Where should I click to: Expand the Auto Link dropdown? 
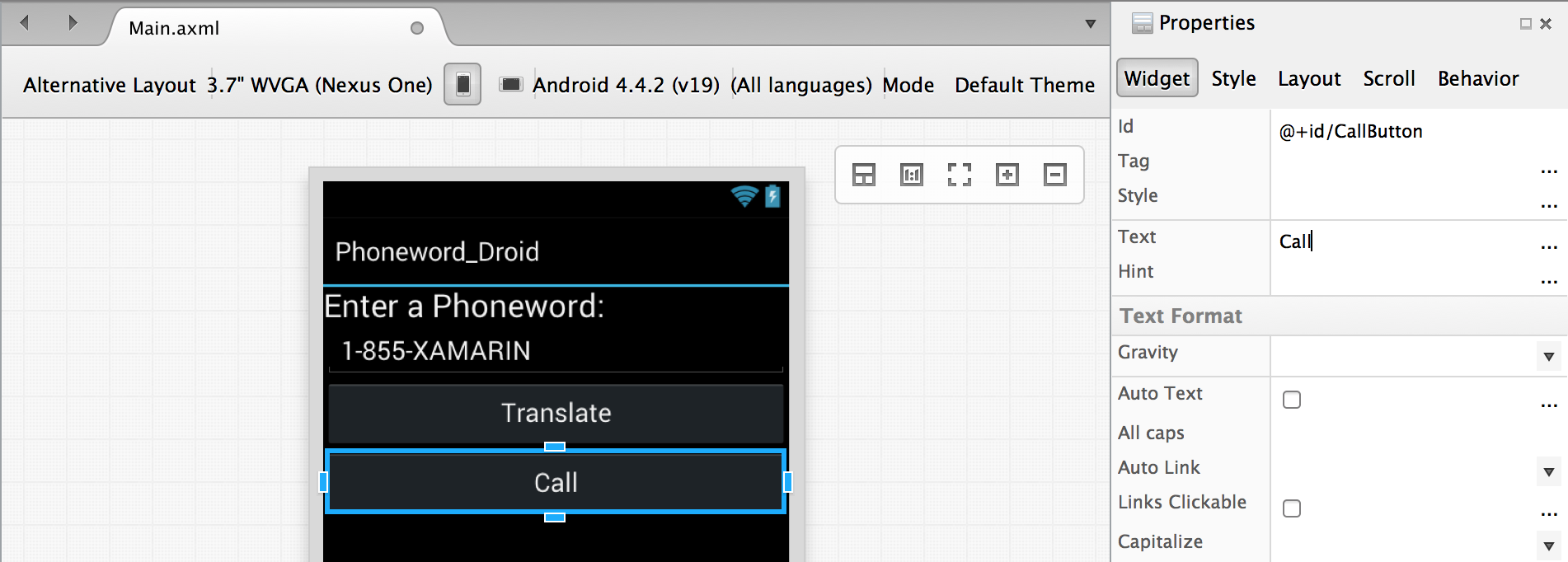coord(1548,472)
